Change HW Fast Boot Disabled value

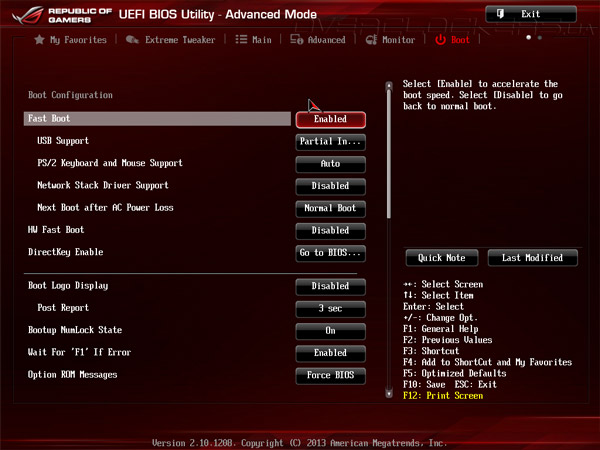[x=330, y=230]
